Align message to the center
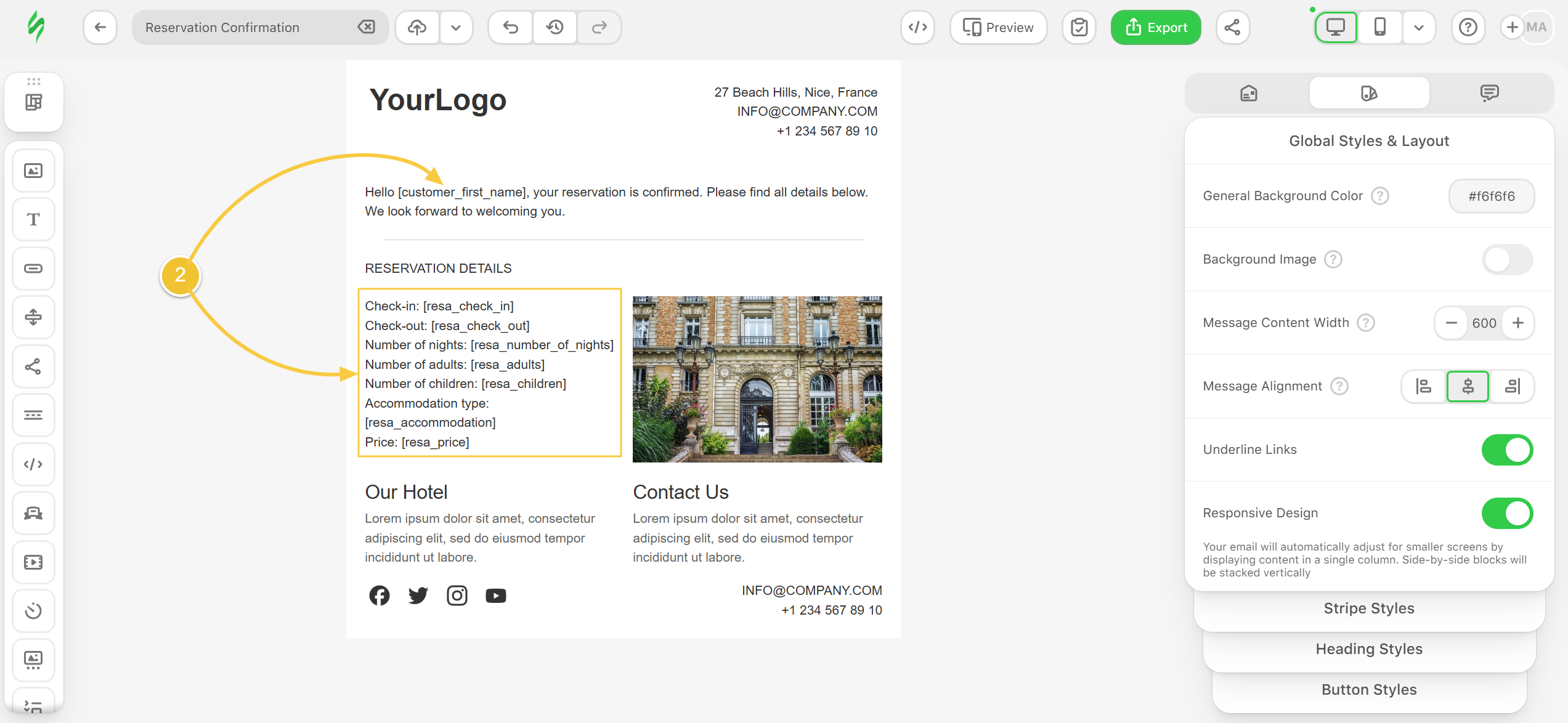Screen dimensions: 1568x723 (1468, 386)
